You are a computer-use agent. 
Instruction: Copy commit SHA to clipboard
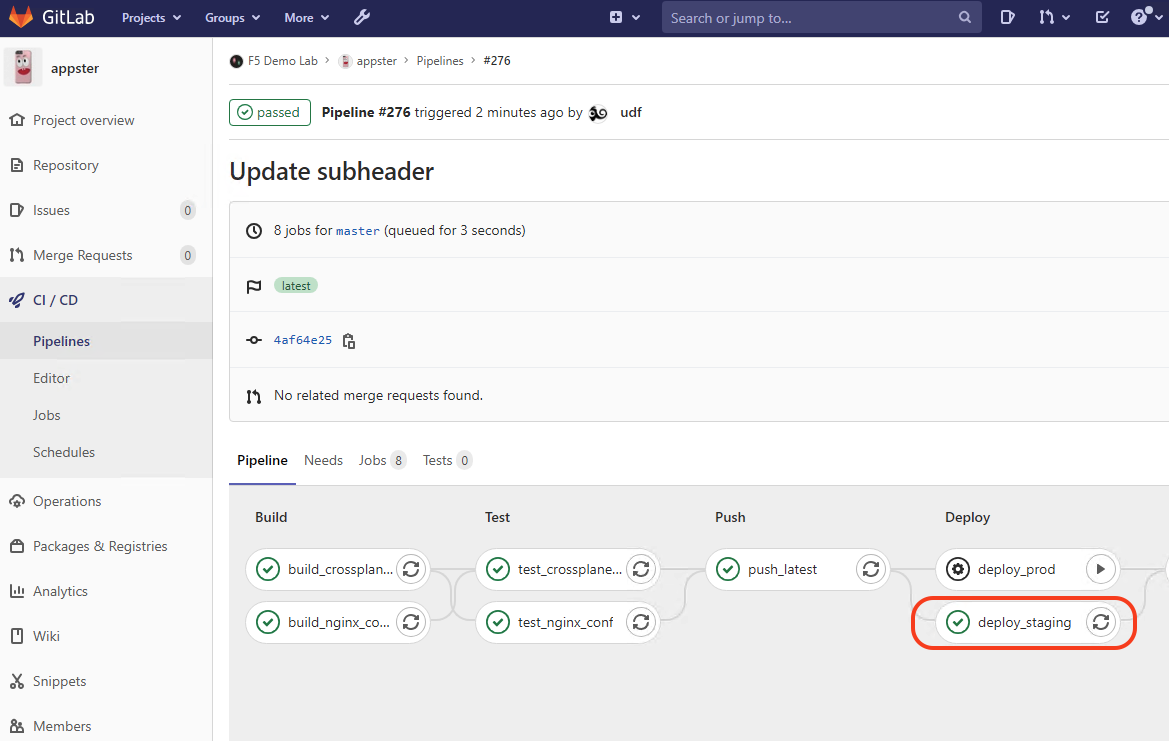click(348, 341)
